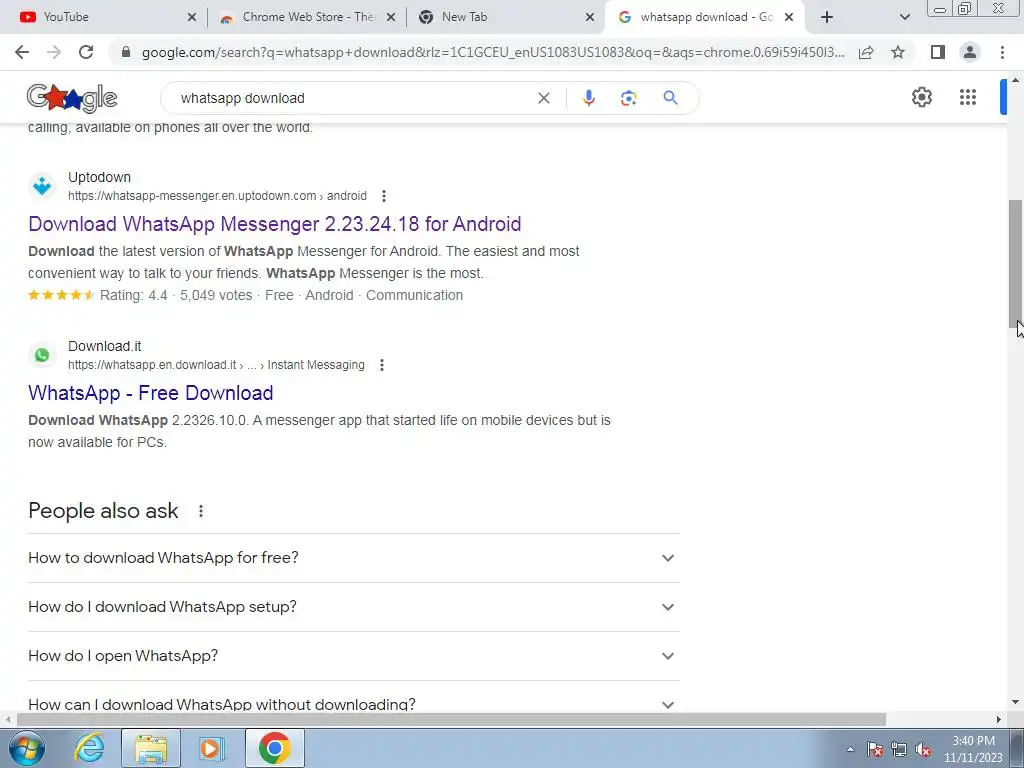Image resolution: width=1024 pixels, height=768 pixels.
Task: Open Google quick settings gear
Action: point(921,97)
